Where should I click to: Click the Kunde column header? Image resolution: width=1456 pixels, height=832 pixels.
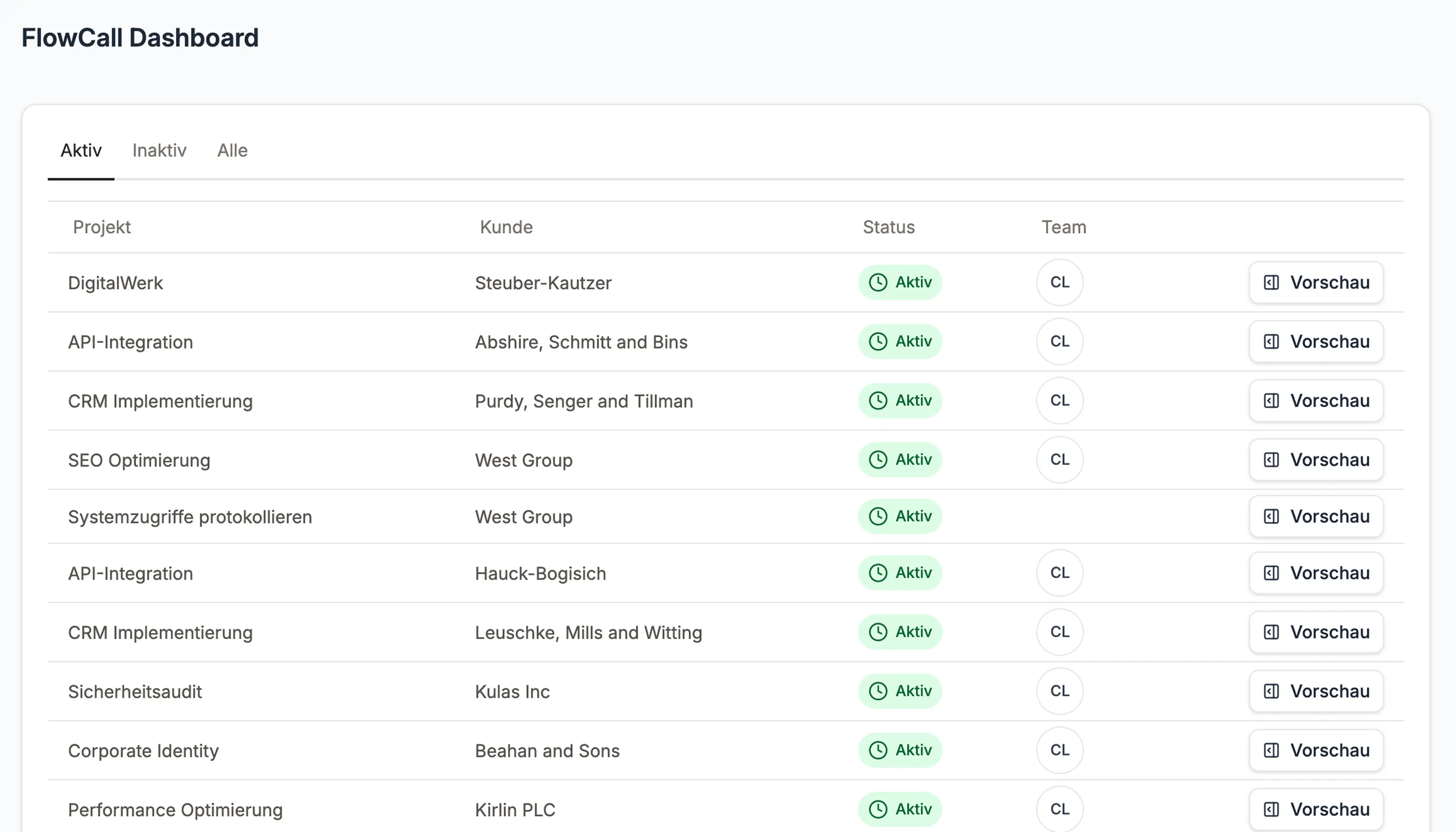point(506,227)
